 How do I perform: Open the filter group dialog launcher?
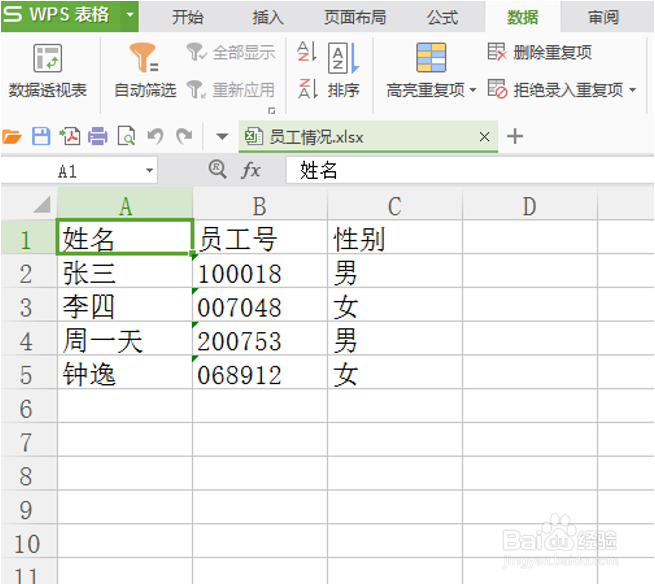[x=272, y=111]
